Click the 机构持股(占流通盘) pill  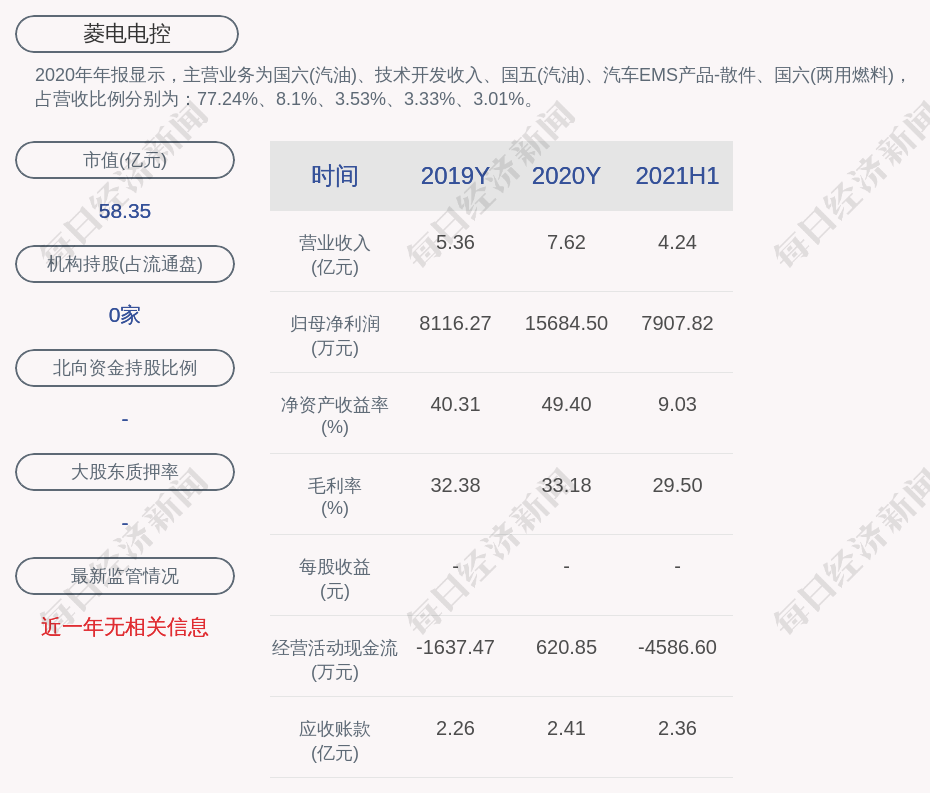click(x=125, y=264)
